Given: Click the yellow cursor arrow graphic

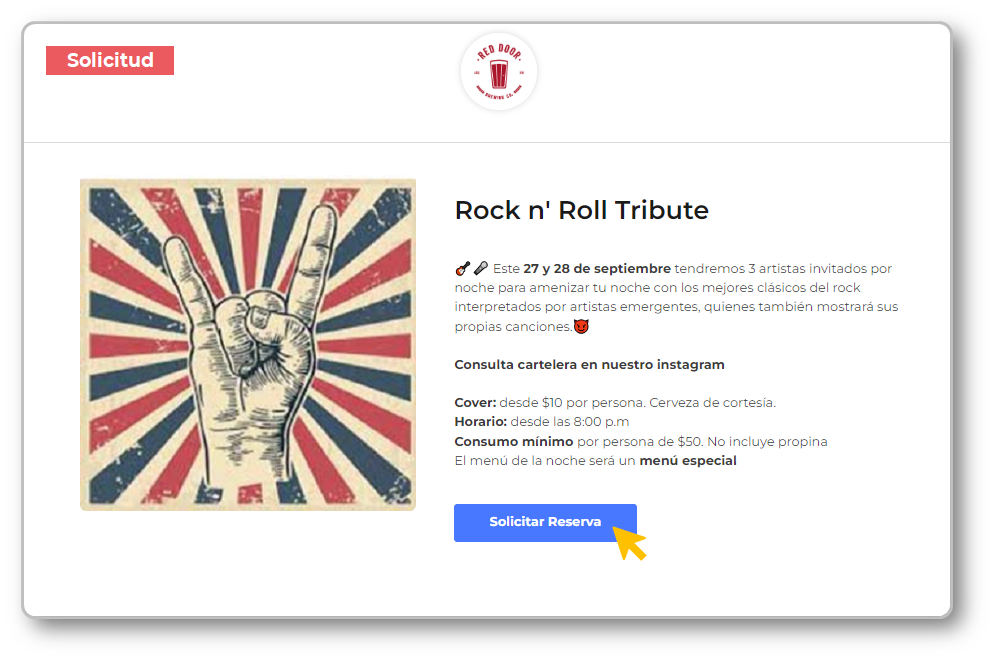Looking at the screenshot, I should [x=629, y=543].
